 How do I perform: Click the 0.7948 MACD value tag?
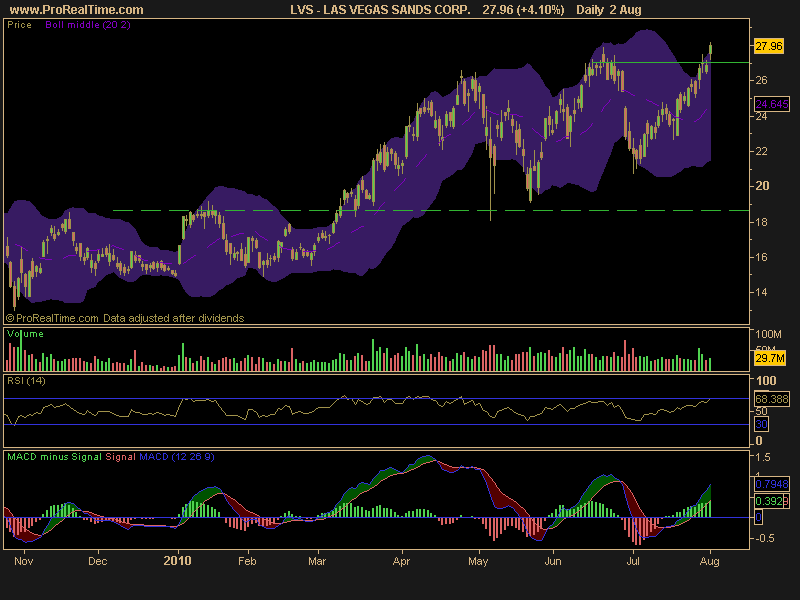tap(771, 484)
